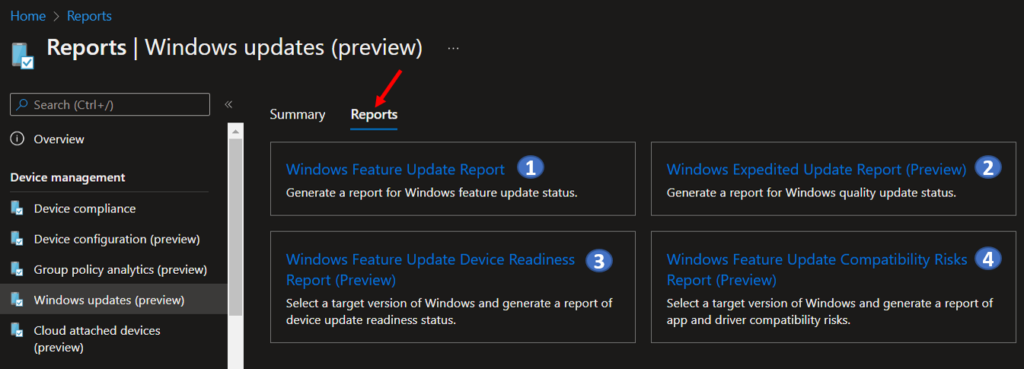The width and height of the screenshot is (1024, 369).
Task: Click the search magnifier icon in sidebar
Action: (x=22, y=104)
